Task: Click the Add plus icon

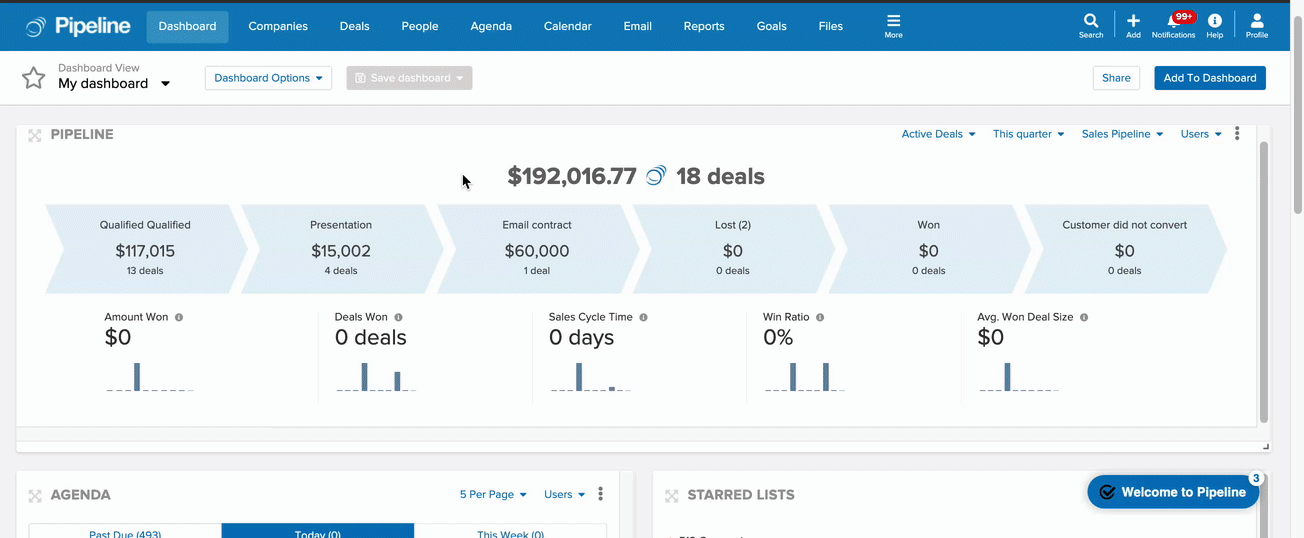Action: [1133, 20]
